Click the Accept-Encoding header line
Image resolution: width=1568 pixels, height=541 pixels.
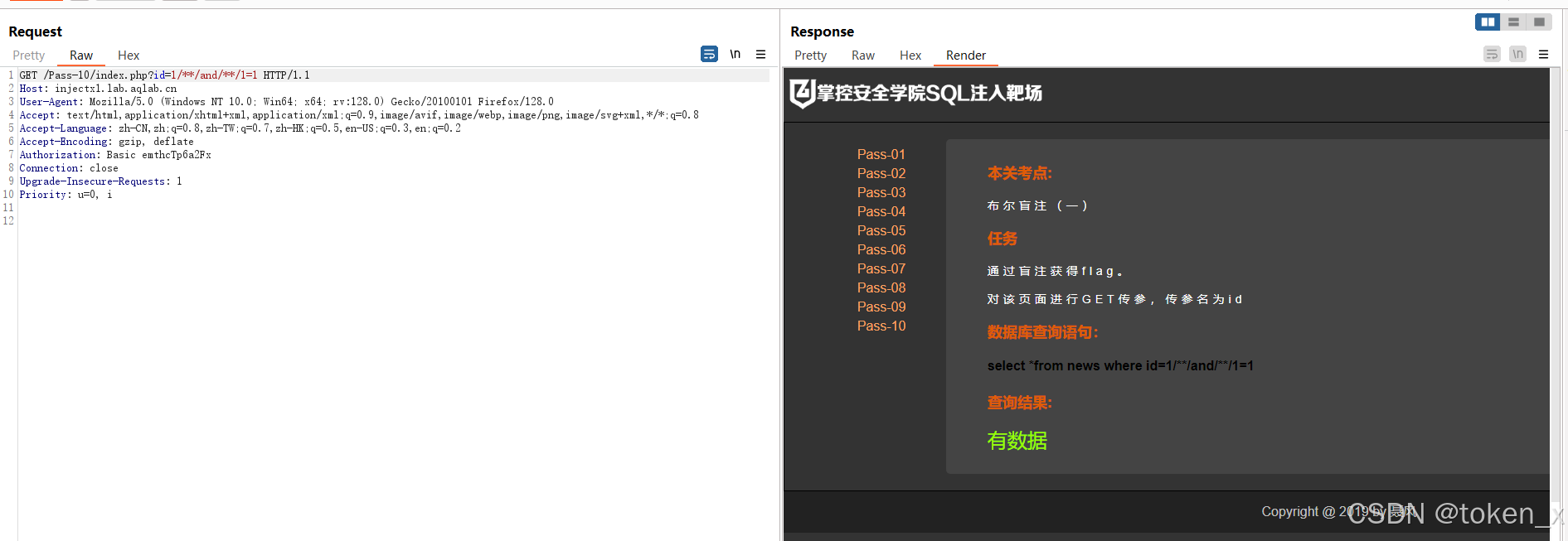106,142
